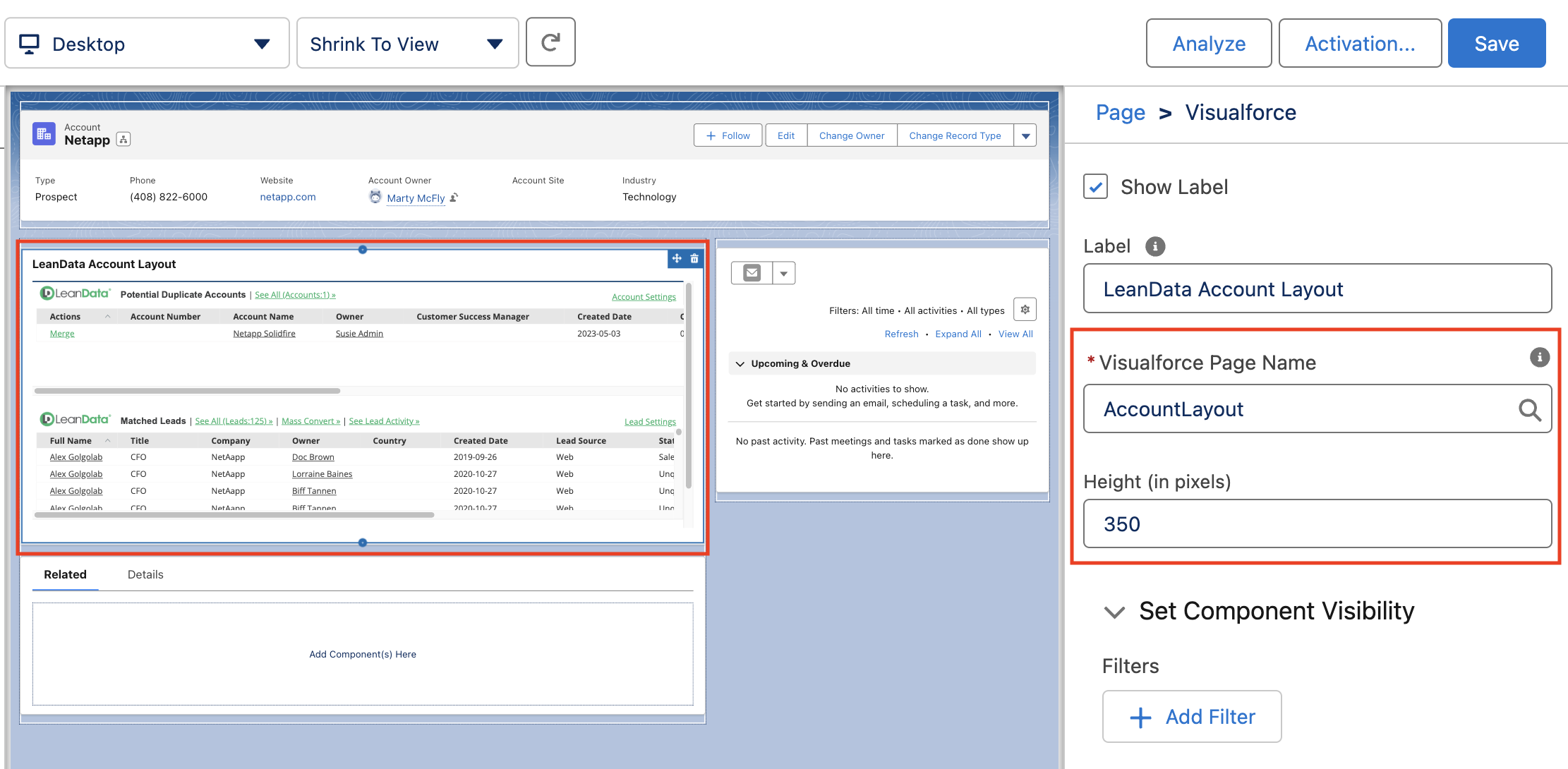Open the Netapp Solidfire account link
This screenshot has height=769, width=1568.
pos(264,334)
